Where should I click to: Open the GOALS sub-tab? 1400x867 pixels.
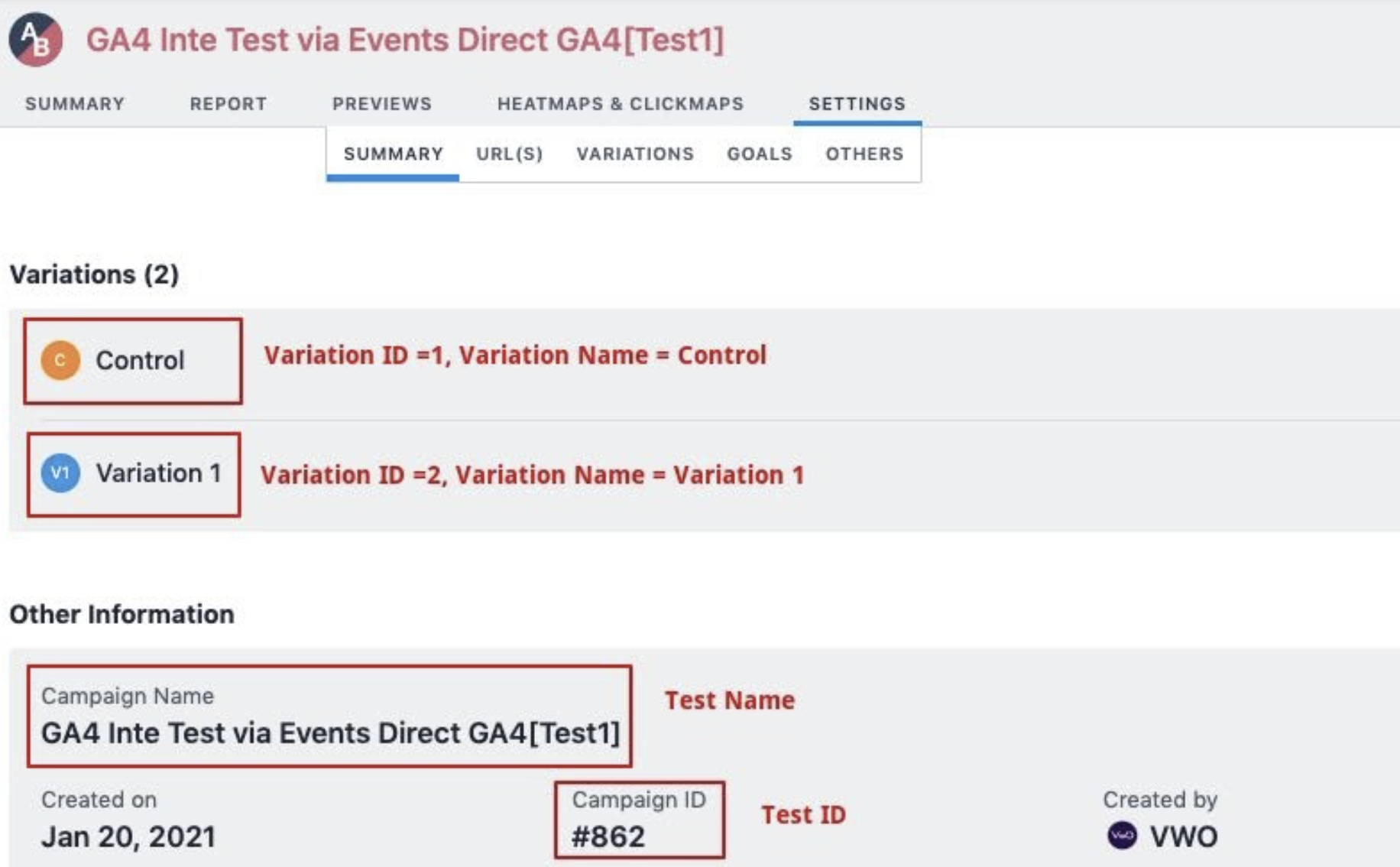(760, 154)
